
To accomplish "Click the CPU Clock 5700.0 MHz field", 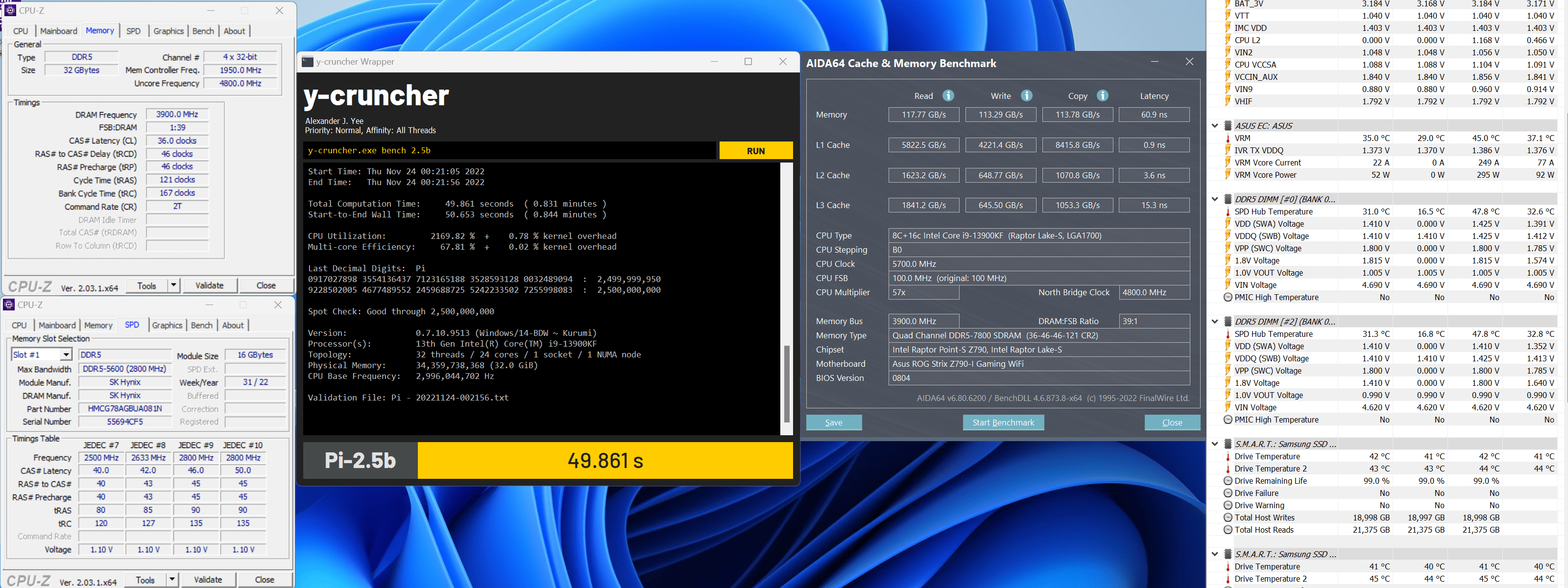I will tap(1039, 264).
